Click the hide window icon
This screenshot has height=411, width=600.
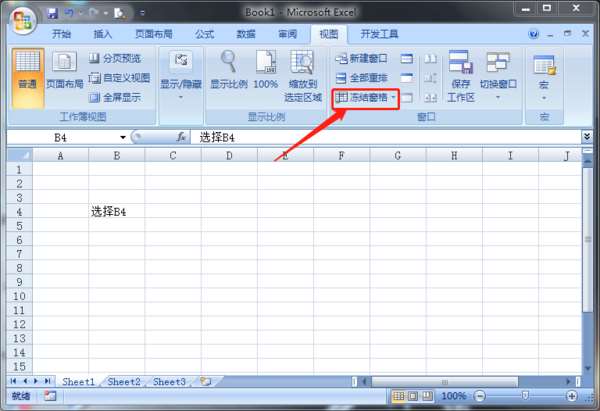[x=407, y=78]
